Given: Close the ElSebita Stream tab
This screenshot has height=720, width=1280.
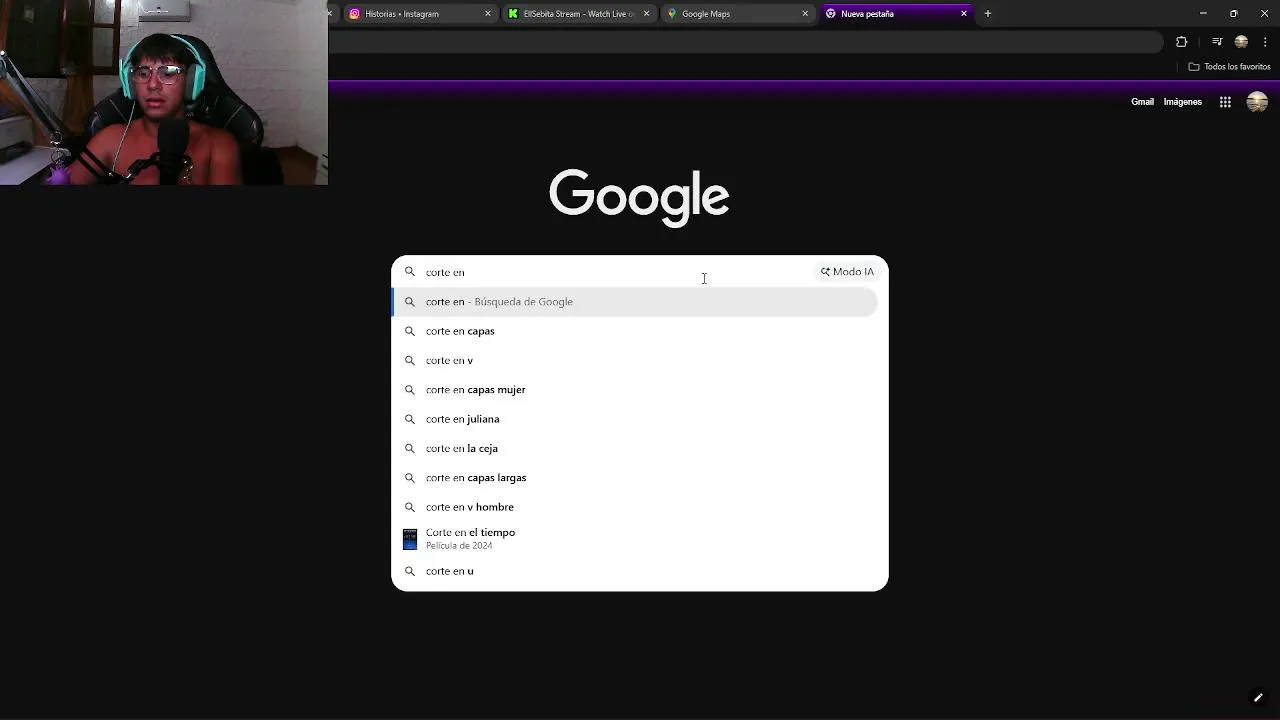Looking at the screenshot, I should click(x=646, y=14).
